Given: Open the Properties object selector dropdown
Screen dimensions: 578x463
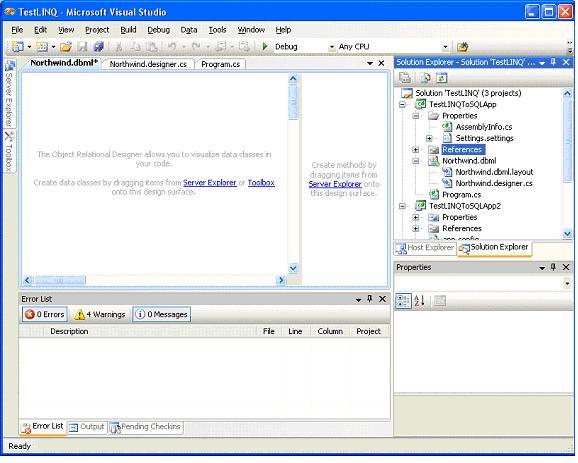Looking at the screenshot, I should 567,283.
